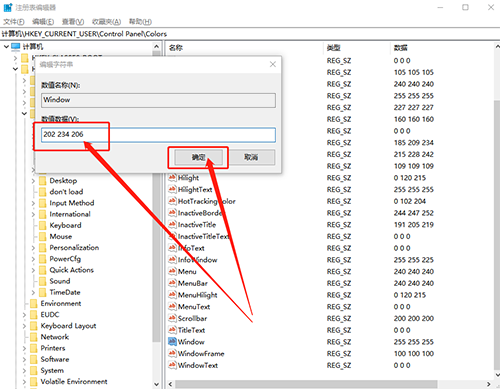Click the Window string value icon
The image size is (500, 389).
click(172, 341)
